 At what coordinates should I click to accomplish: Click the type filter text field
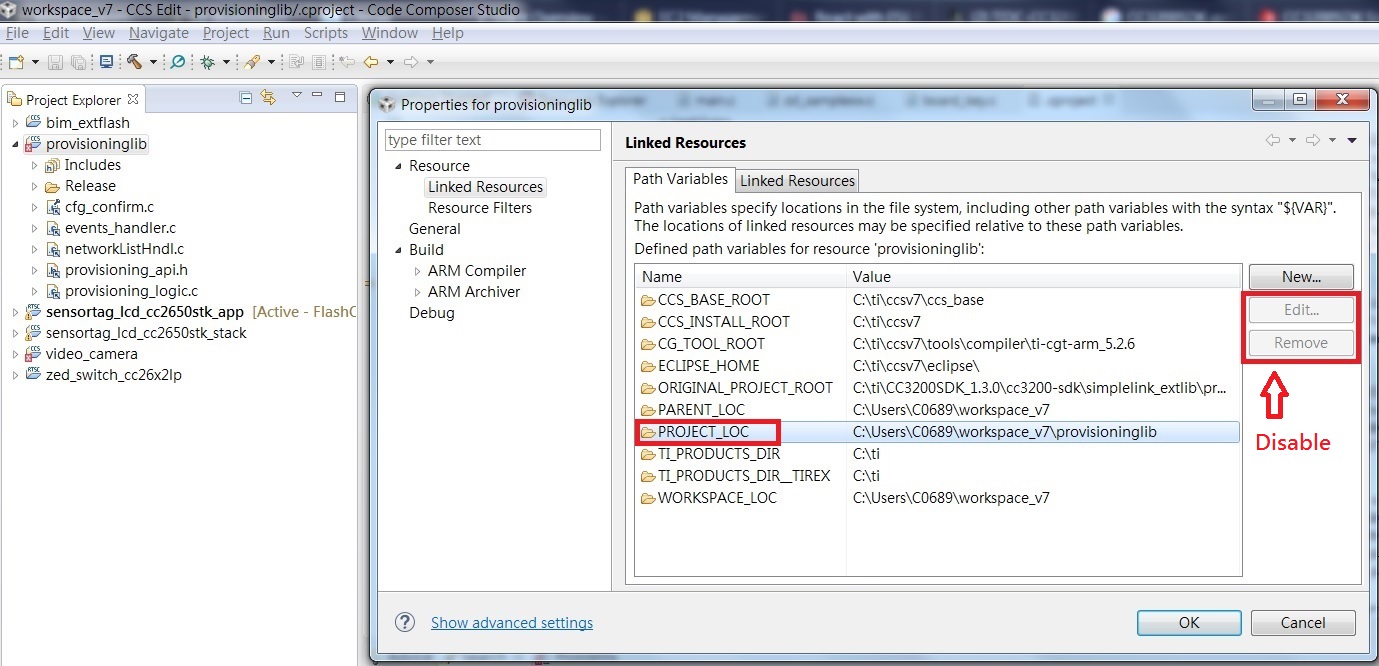click(x=493, y=140)
